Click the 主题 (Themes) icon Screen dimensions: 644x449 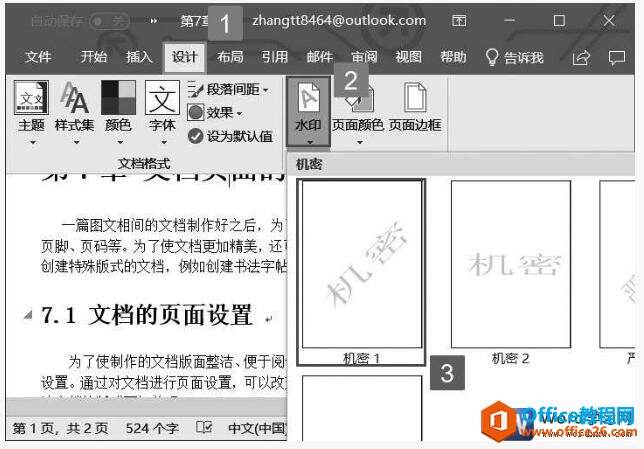31,97
